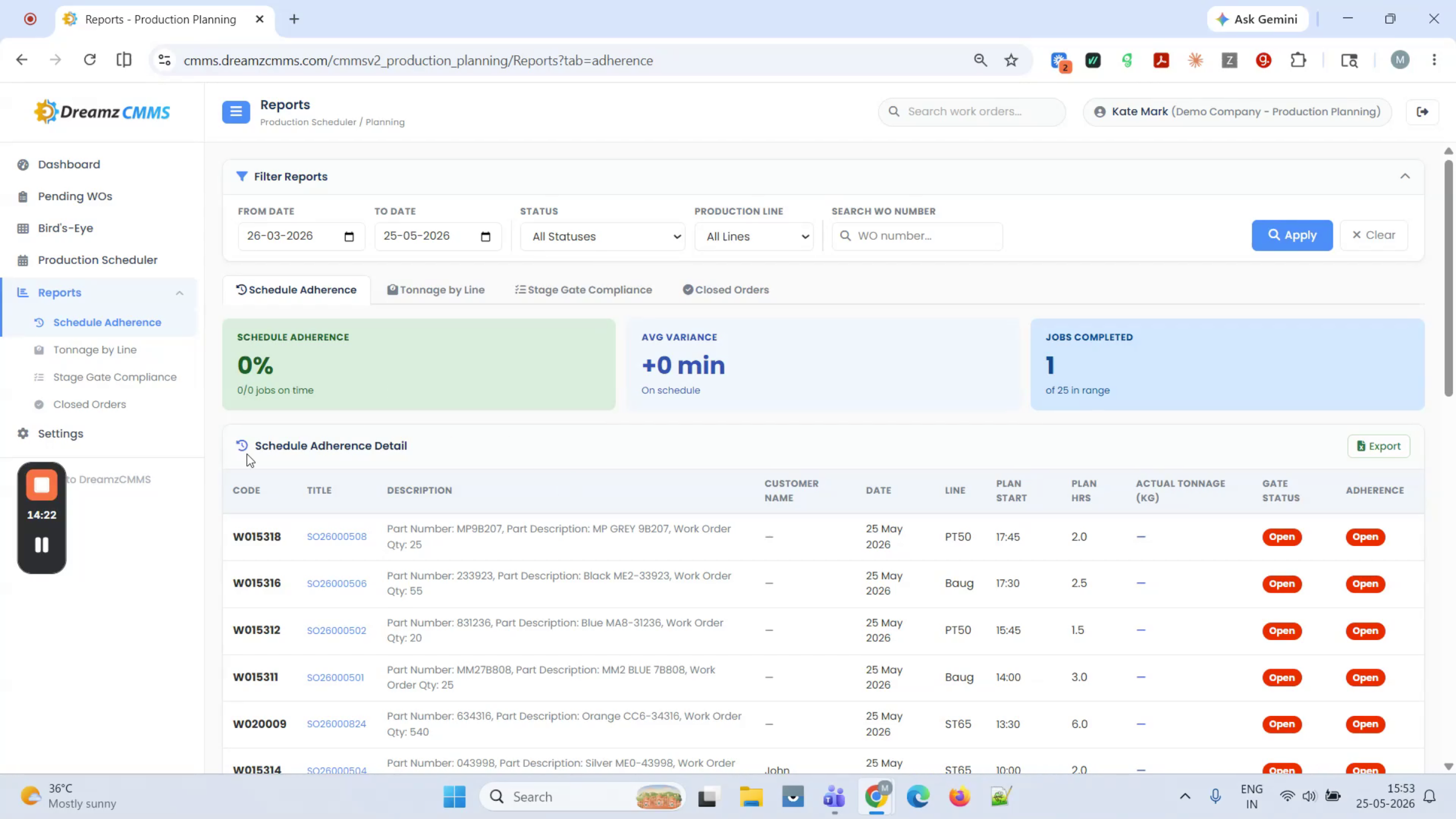Click work order code W015318

tap(257, 537)
